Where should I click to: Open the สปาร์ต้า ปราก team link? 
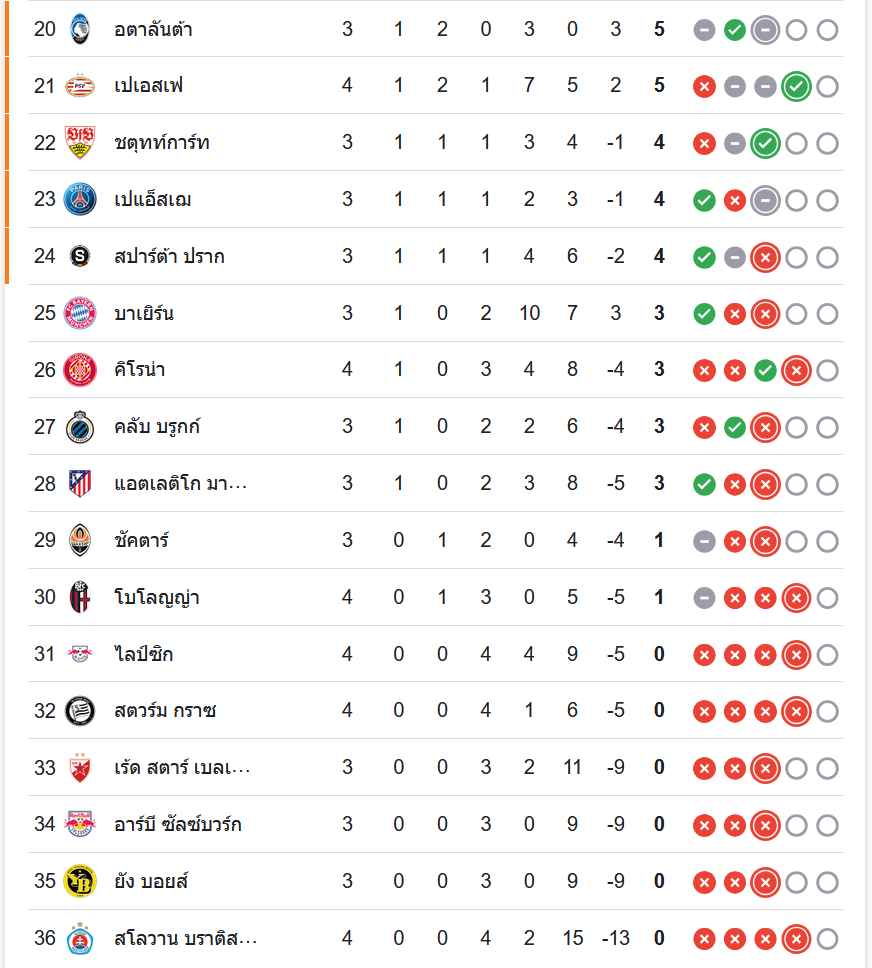point(169,257)
